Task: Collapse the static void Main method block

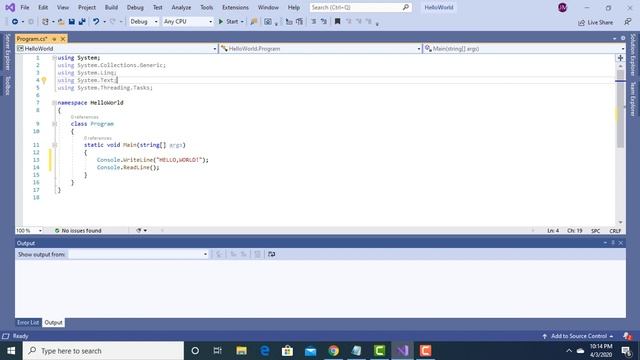Action: pos(54,145)
